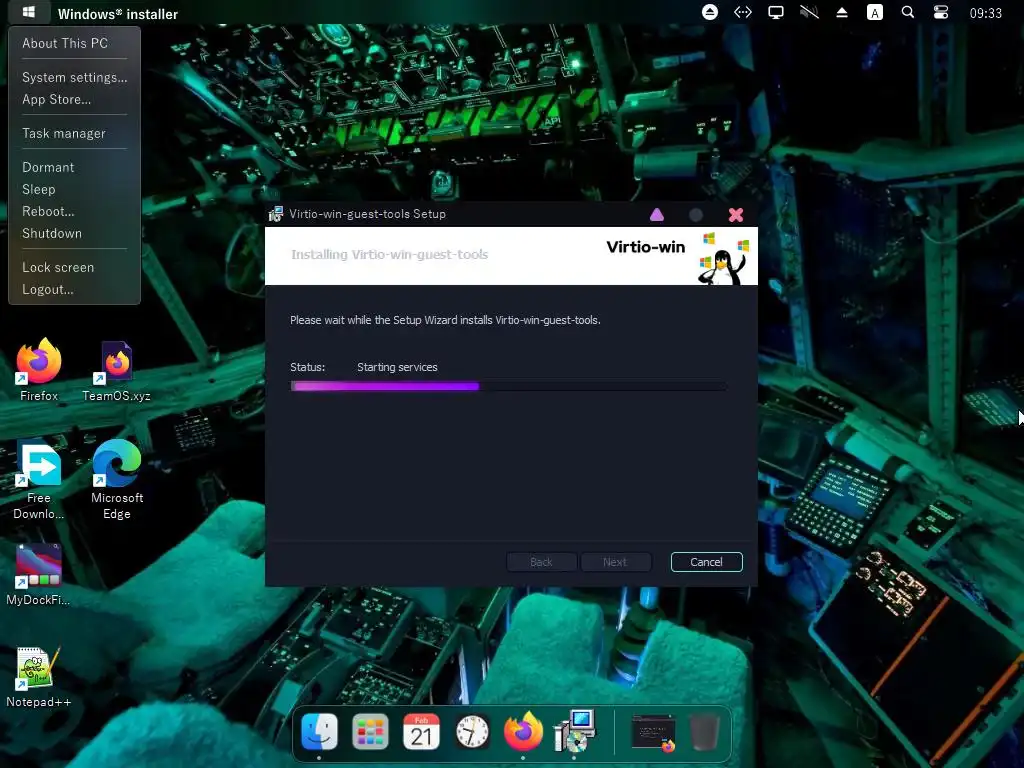Open control center toggles icon
This screenshot has width=1024, height=768.
(940, 12)
